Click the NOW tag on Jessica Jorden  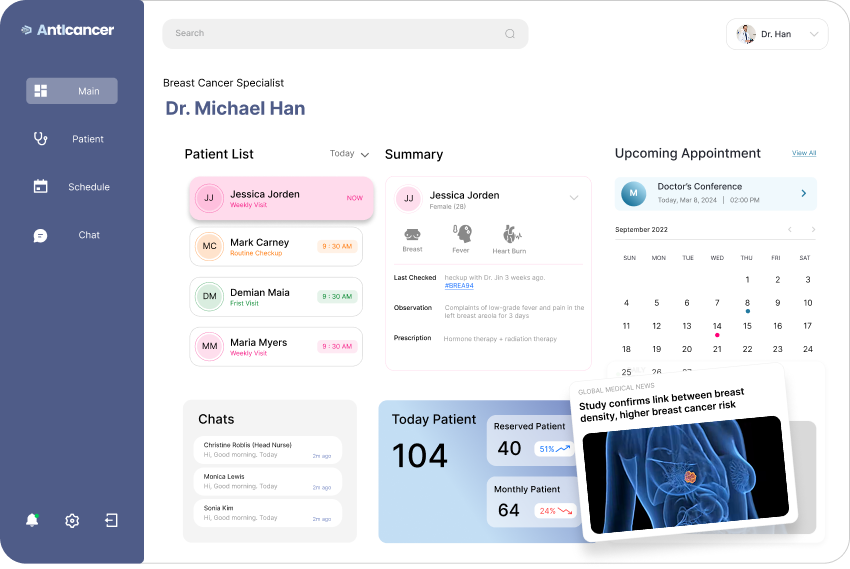[355, 198]
